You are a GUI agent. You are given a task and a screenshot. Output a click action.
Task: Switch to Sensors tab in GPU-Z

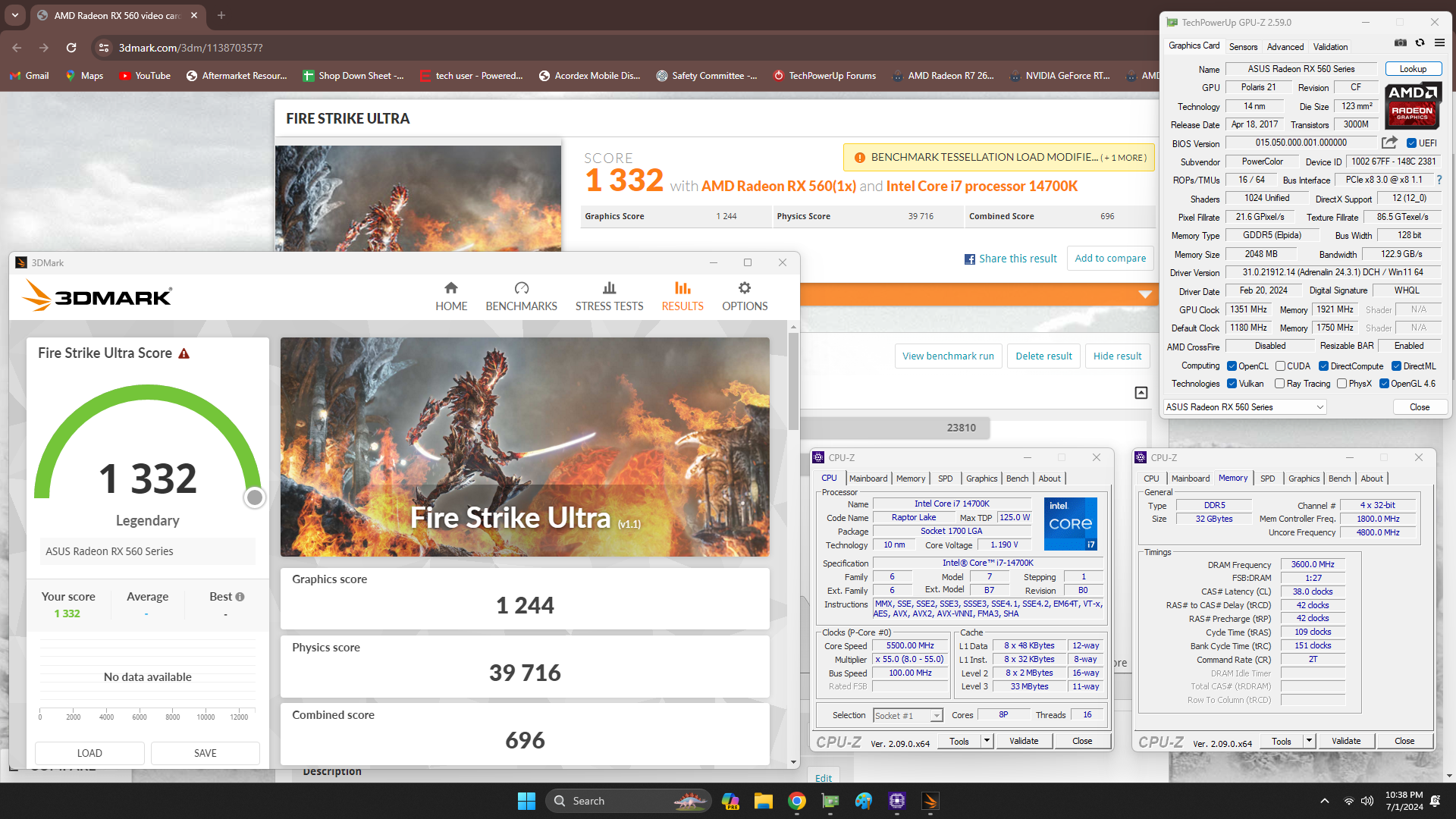point(1243,46)
